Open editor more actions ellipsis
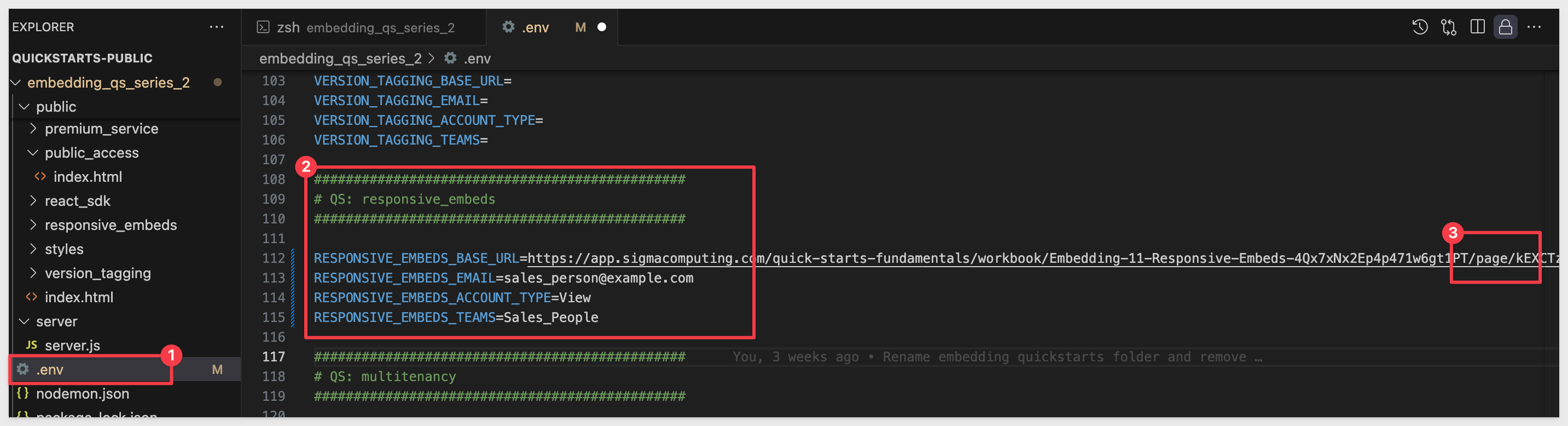The height and width of the screenshot is (426, 1568). (x=1534, y=27)
